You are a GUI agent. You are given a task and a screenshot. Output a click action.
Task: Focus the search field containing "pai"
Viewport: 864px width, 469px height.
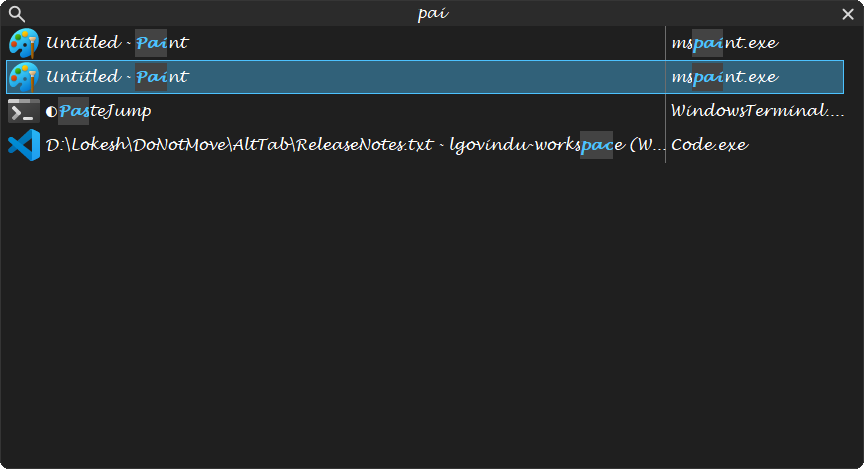pyautogui.click(x=433, y=13)
